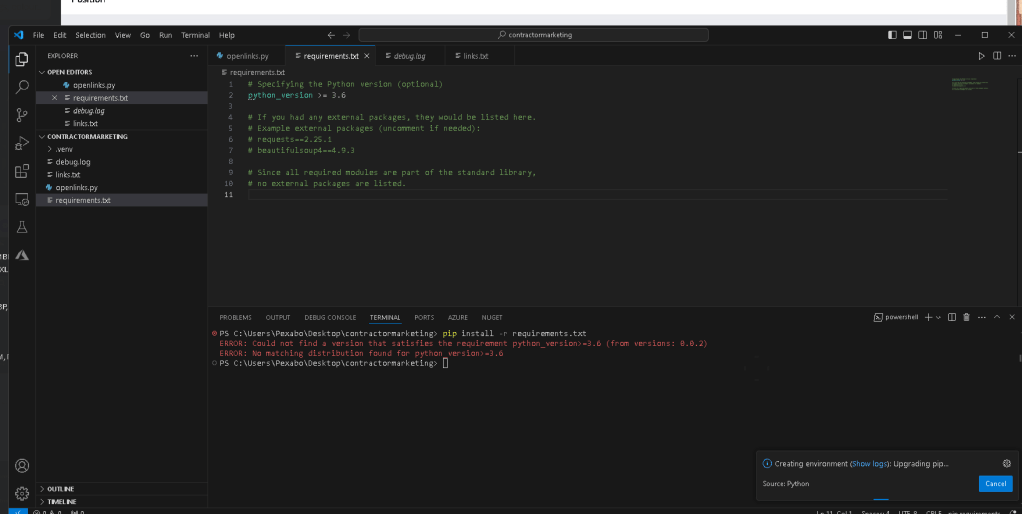Open the Manage gear menu
The image size is (1022, 514).
click(22, 493)
